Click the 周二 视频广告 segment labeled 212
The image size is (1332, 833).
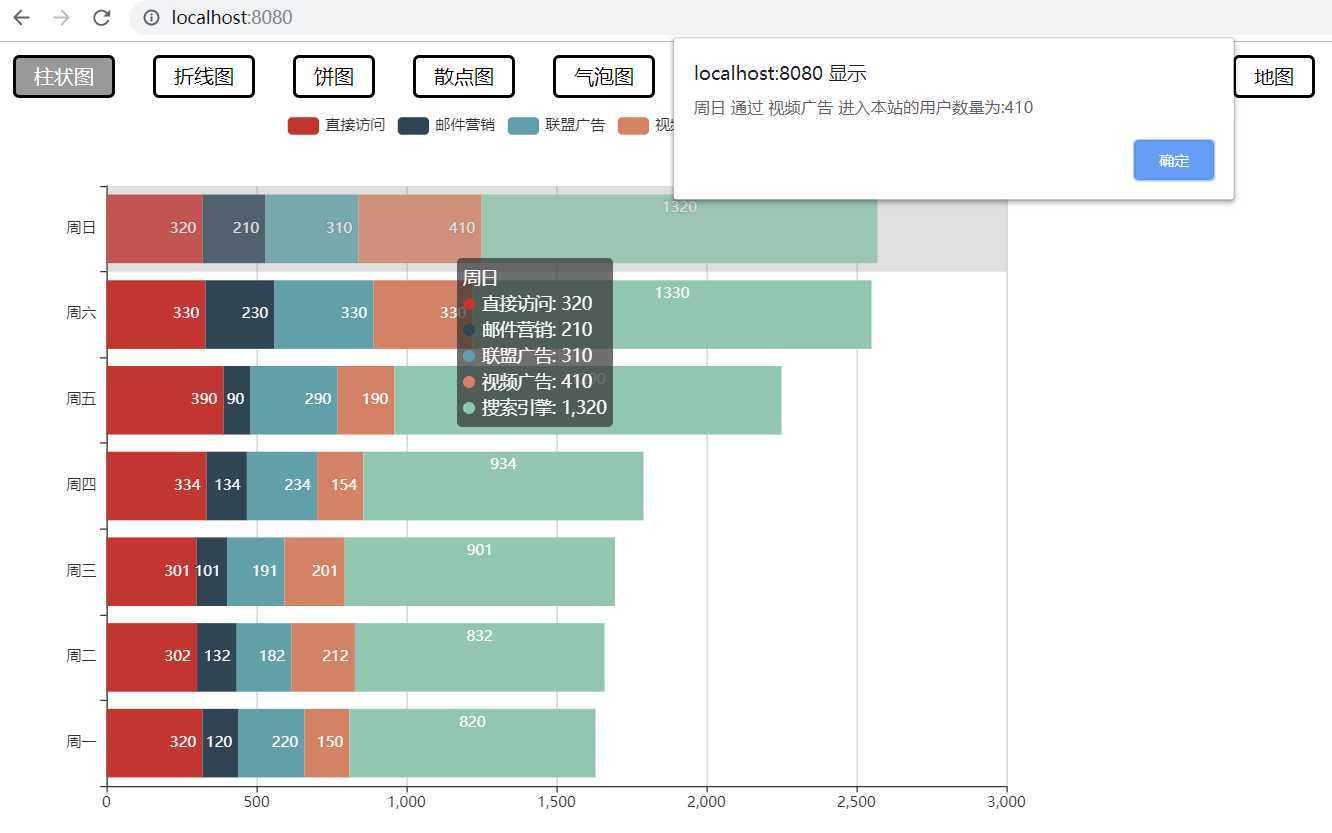(x=323, y=658)
